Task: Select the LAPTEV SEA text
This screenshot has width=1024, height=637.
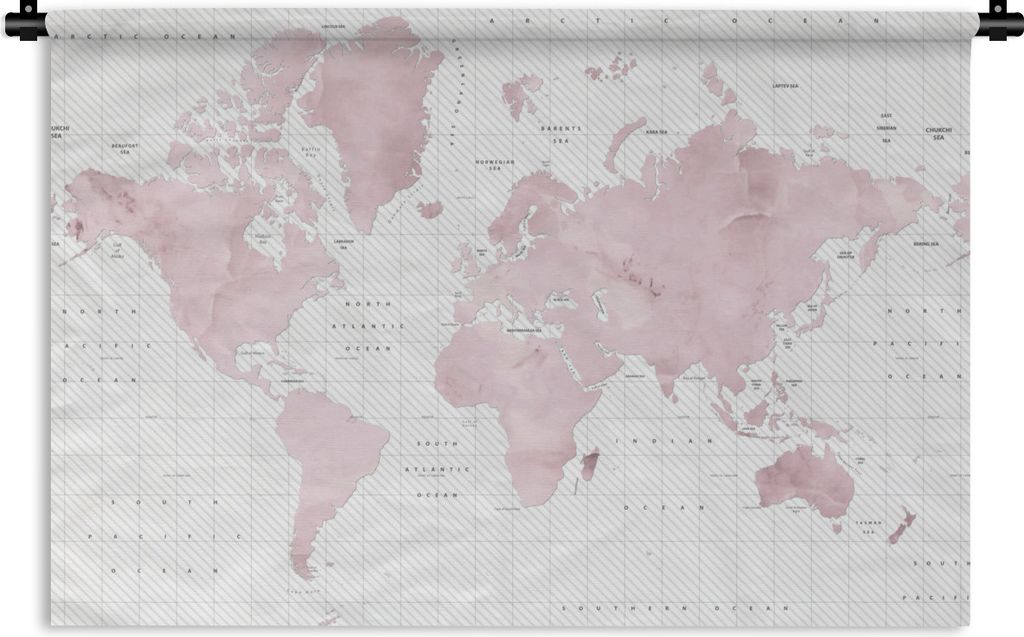Action: (x=785, y=86)
